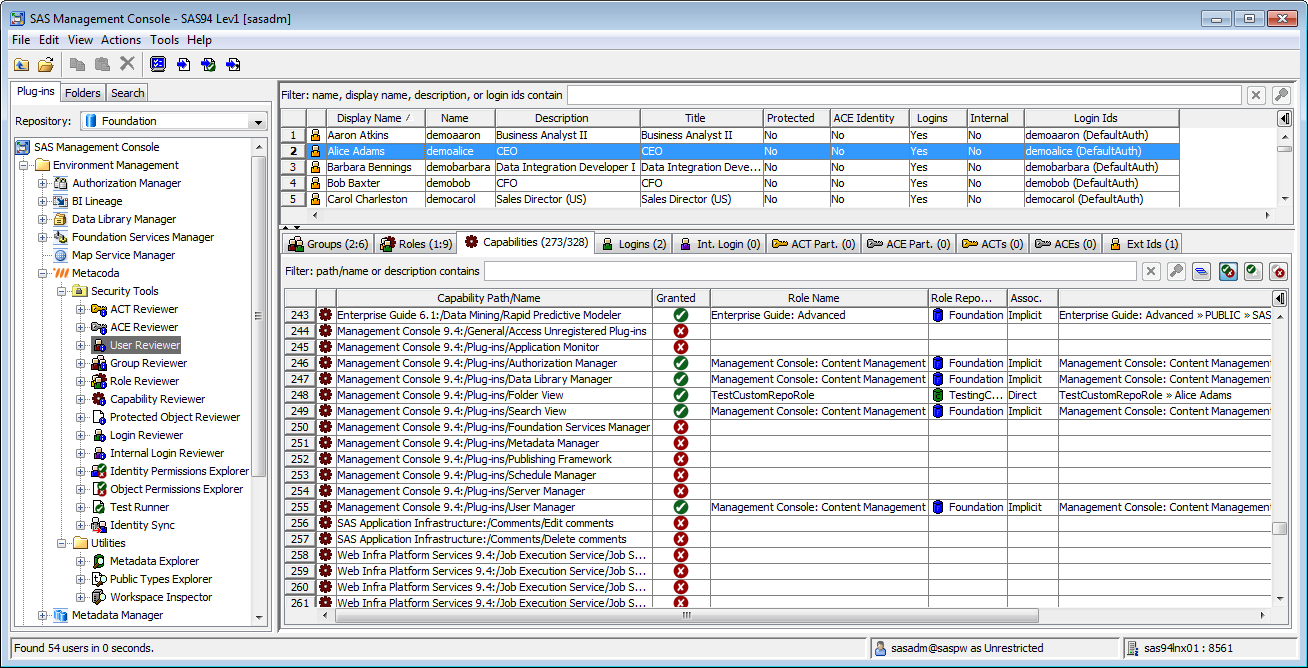Image resolution: width=1308 pixels, height=668 pixels.
Task: Click the blue layers filter icon
Action: pyautogui.click(x=1201, y=271)
